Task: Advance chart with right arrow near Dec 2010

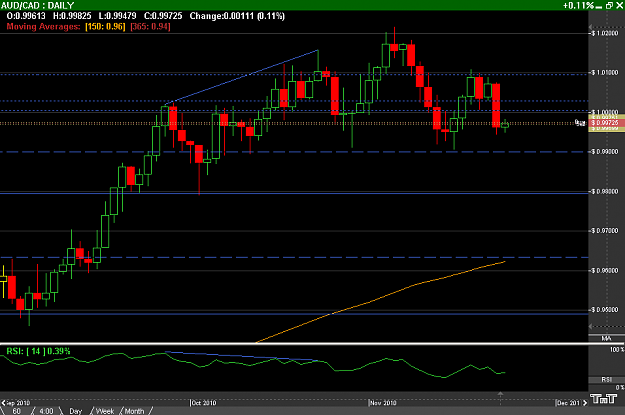Action: tap(585, 403)
